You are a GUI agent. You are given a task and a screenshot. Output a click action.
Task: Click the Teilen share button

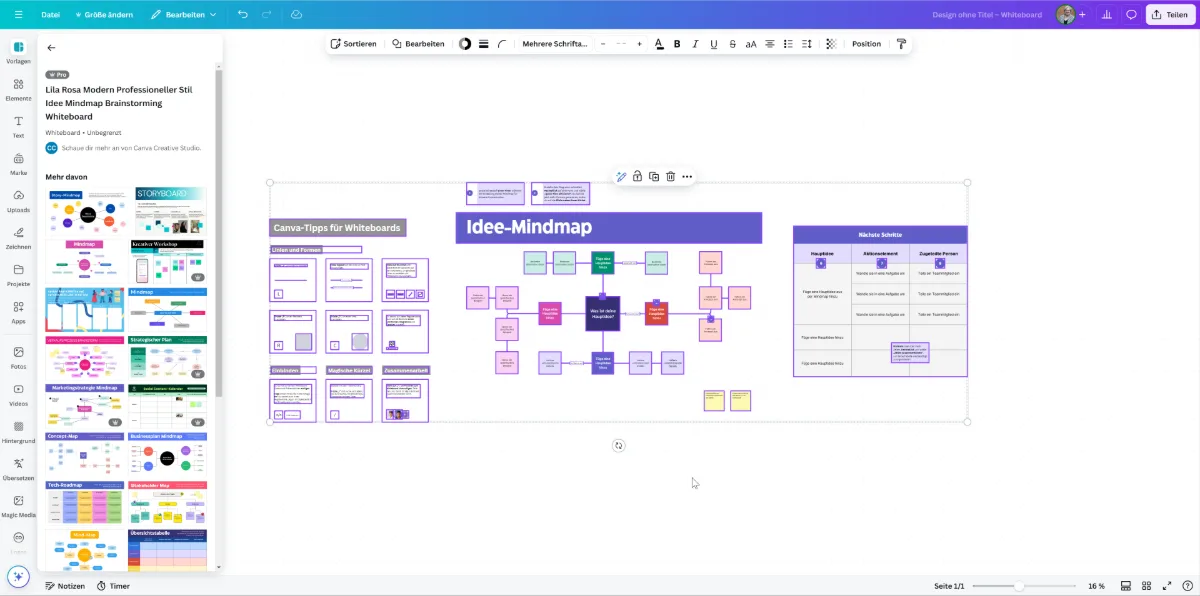(x=1170, y=15)
